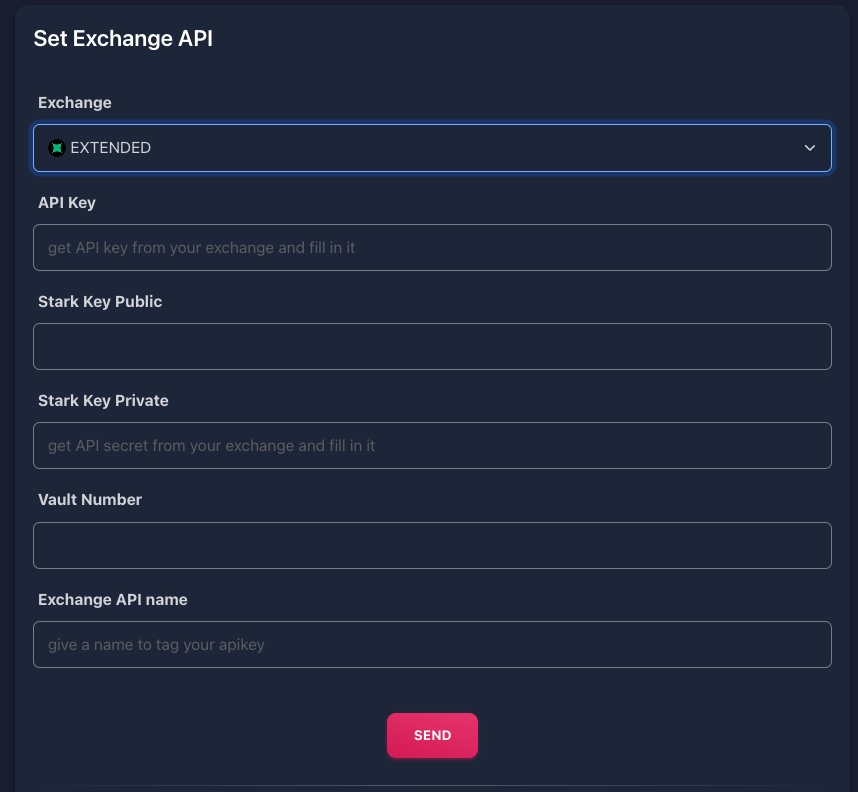
Task: Click the EXTENDED text in exchange selector
Action: point(111,148)
